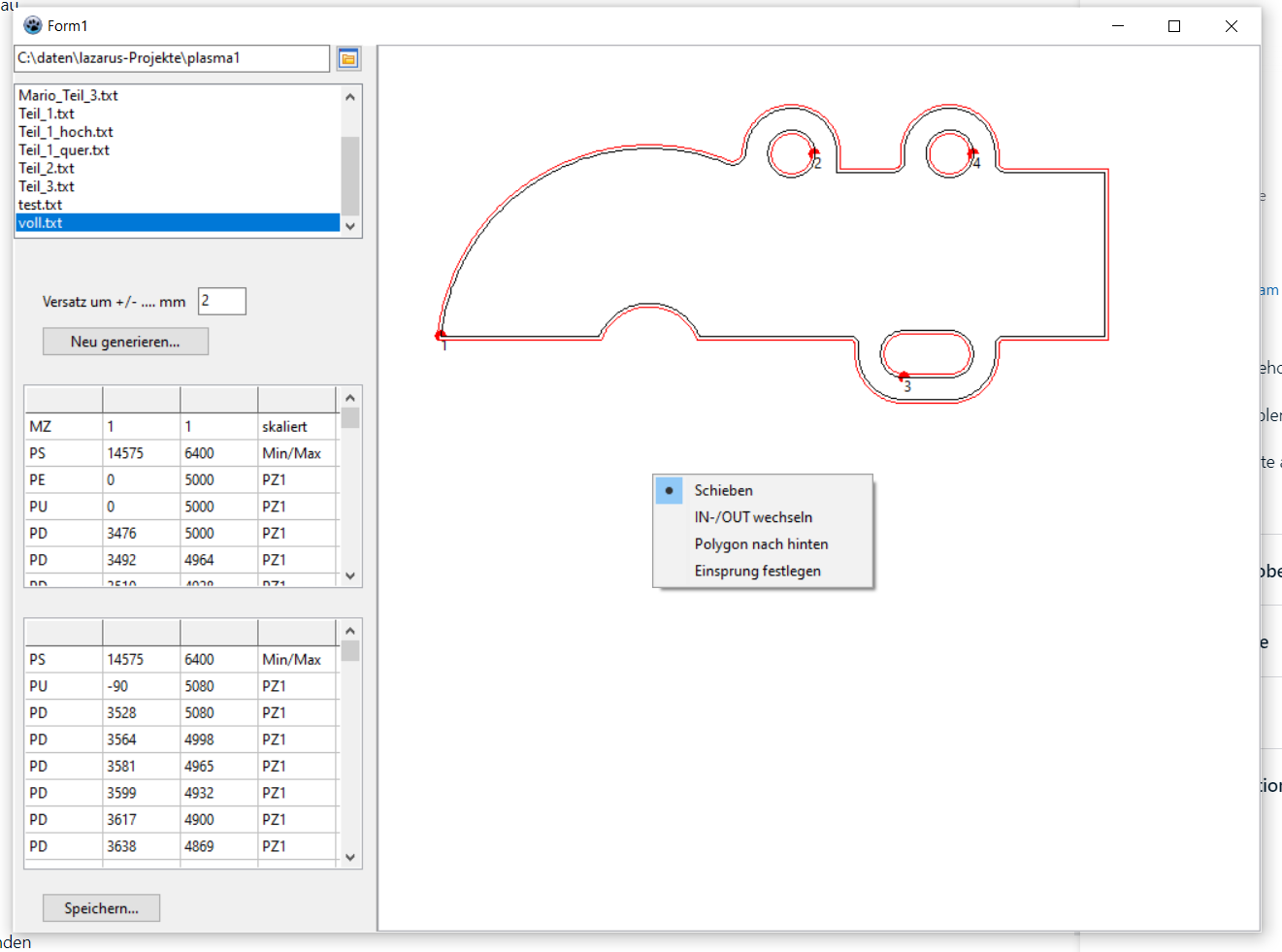Viewport: 1282px width, 952px height.
Task: Choose IN-/OUT wechseln from context menu
Action: (x=763, y=517)
